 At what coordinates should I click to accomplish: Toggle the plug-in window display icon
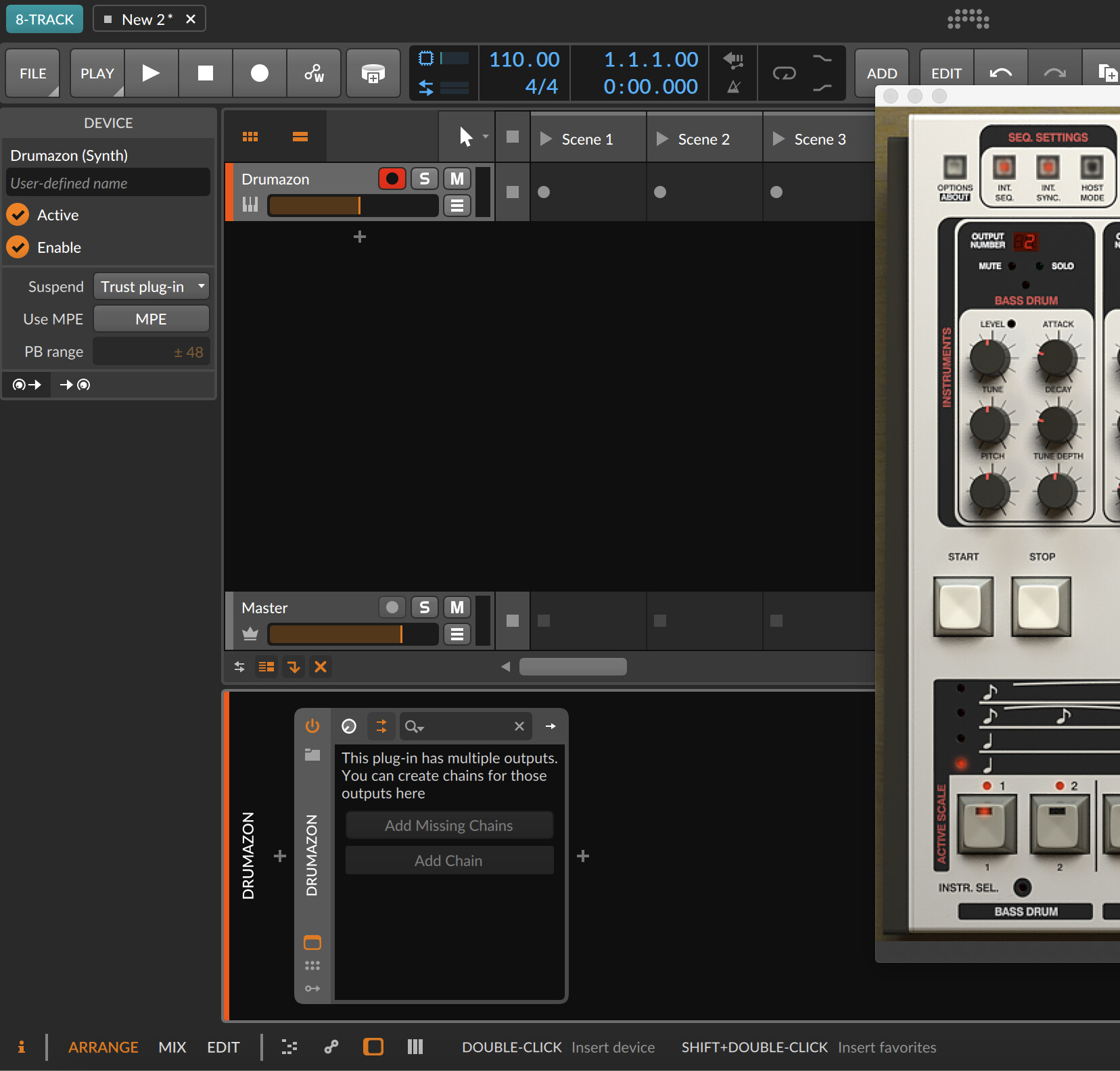(312, 943)
